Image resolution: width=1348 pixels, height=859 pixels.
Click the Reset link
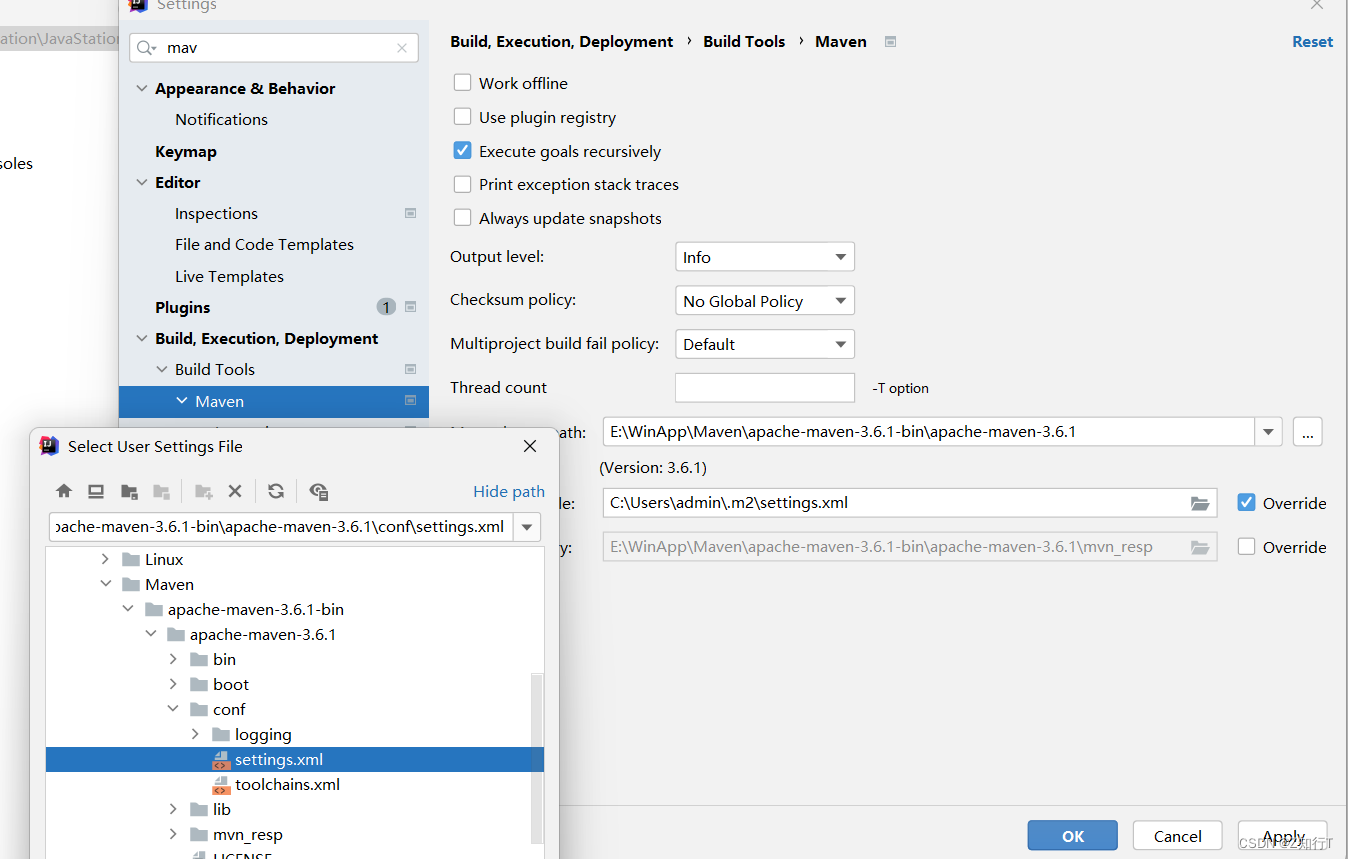[1312, 41]
